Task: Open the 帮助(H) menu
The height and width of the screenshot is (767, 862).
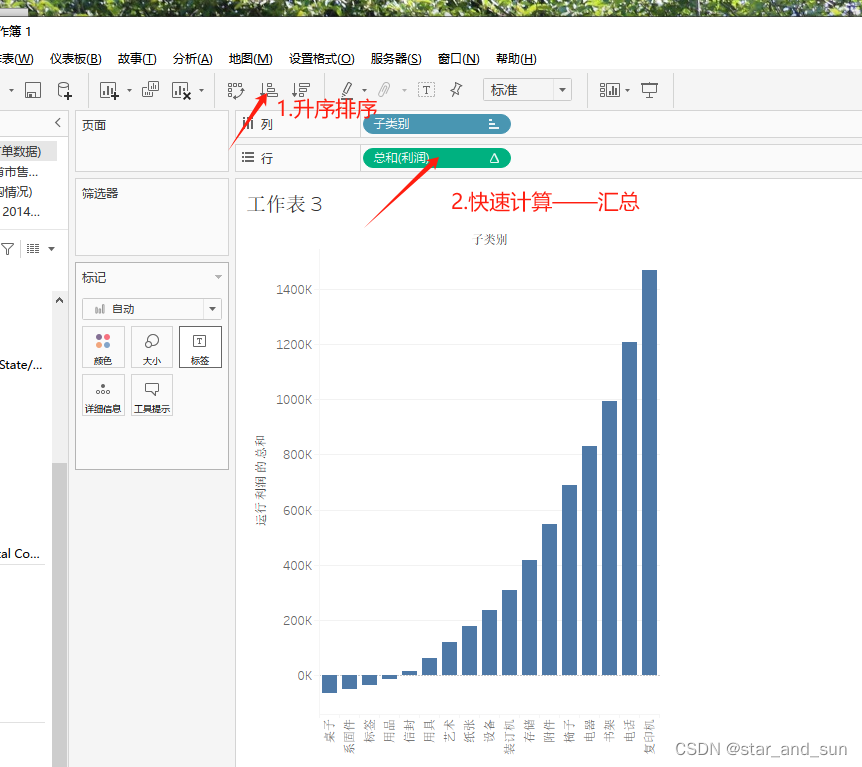Action: [516, 59]
